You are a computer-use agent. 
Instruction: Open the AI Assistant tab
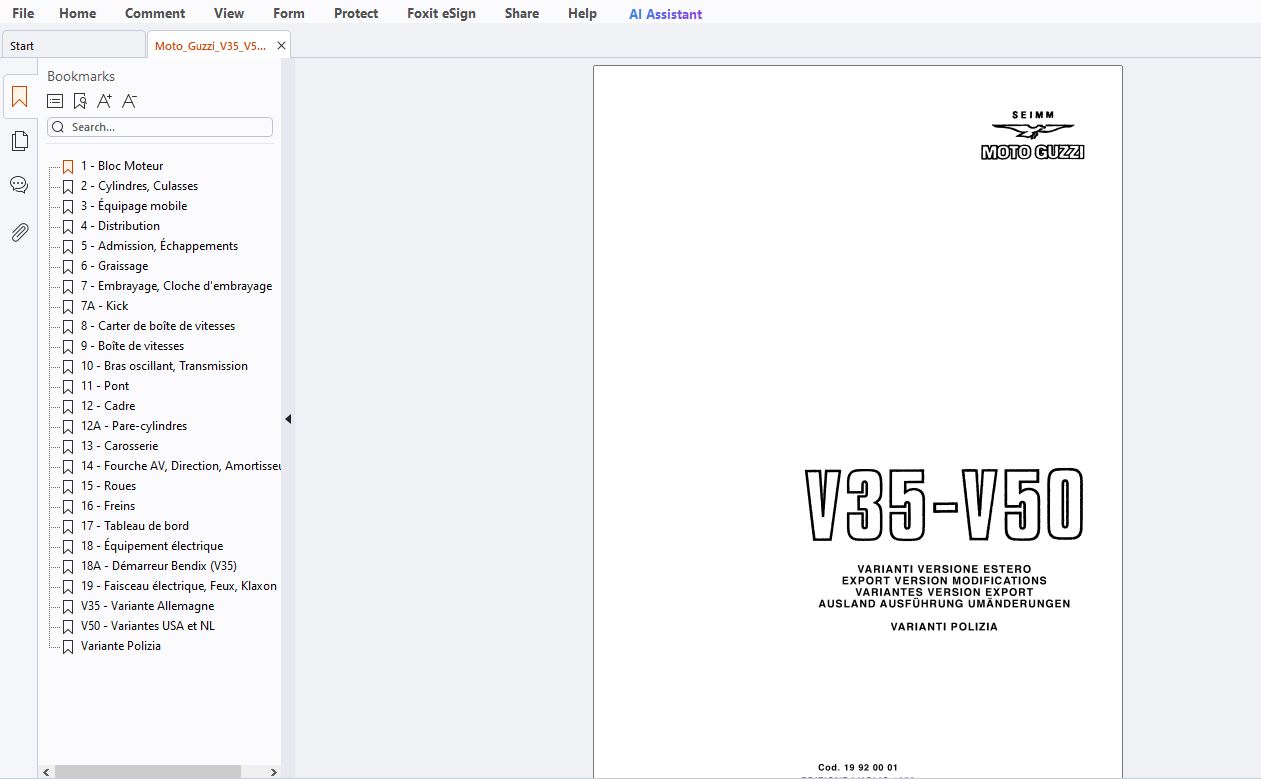point(665,14)
